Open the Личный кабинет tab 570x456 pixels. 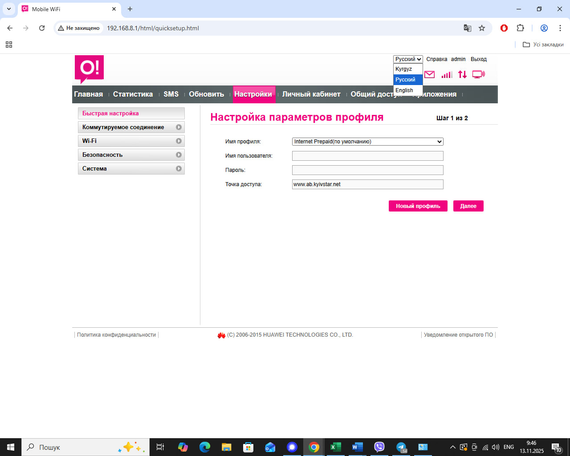tap(311, 94)
